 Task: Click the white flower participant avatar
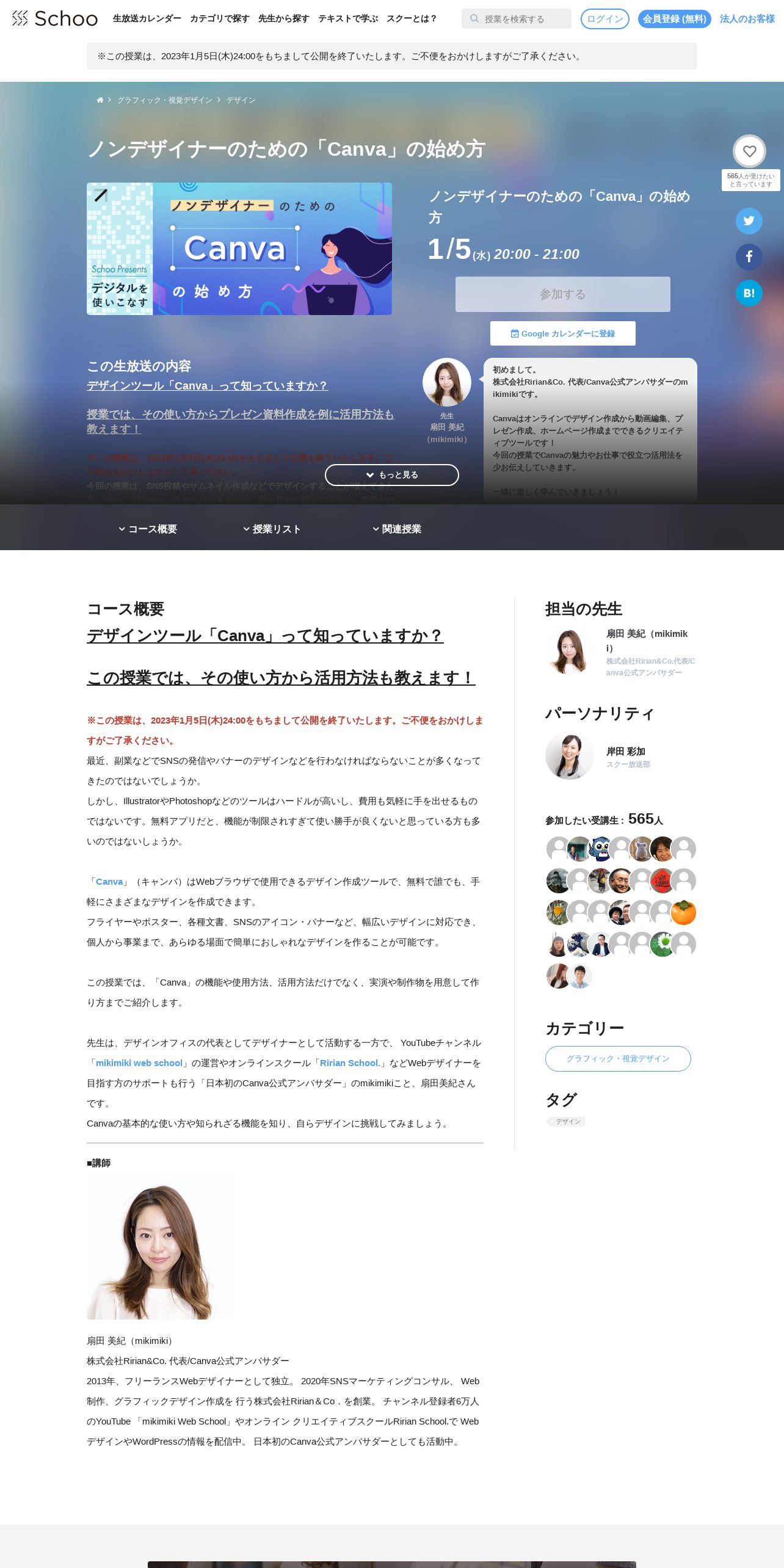pyautogui.click(x=662, y=944)
